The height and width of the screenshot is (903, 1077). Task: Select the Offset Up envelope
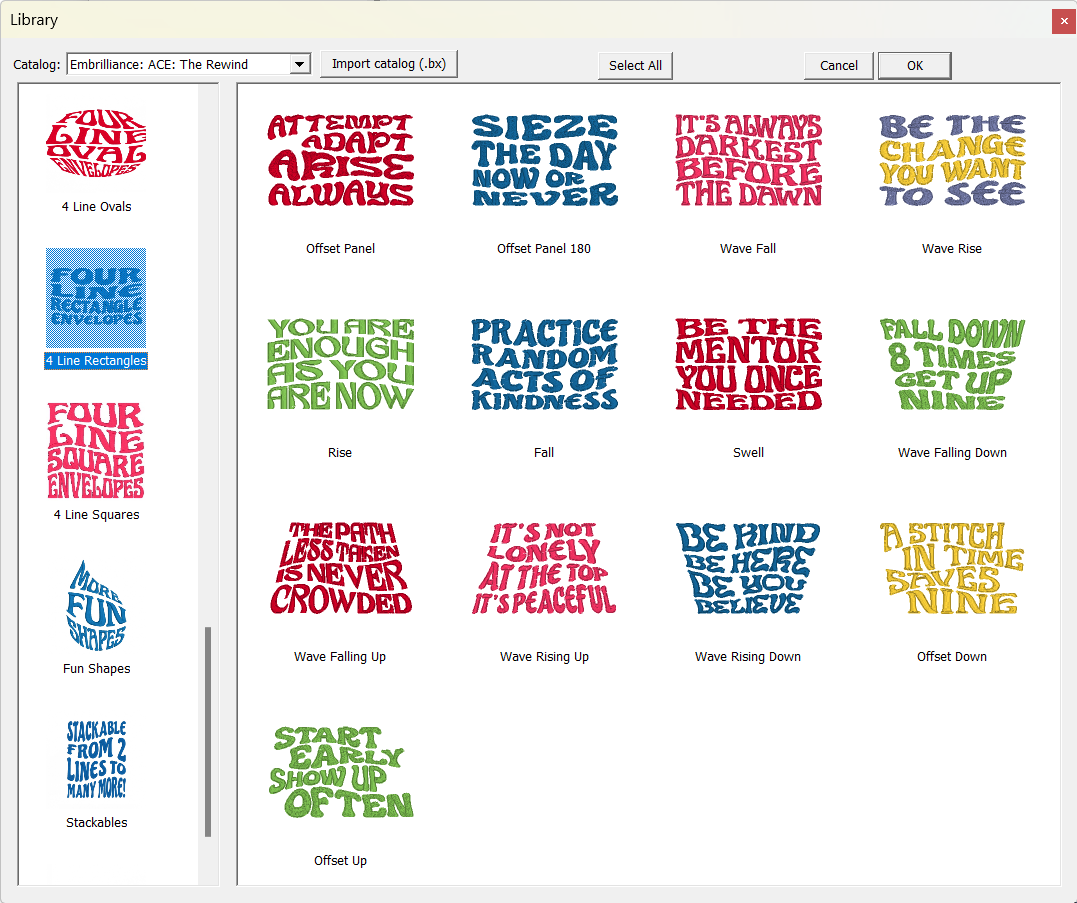340,773
